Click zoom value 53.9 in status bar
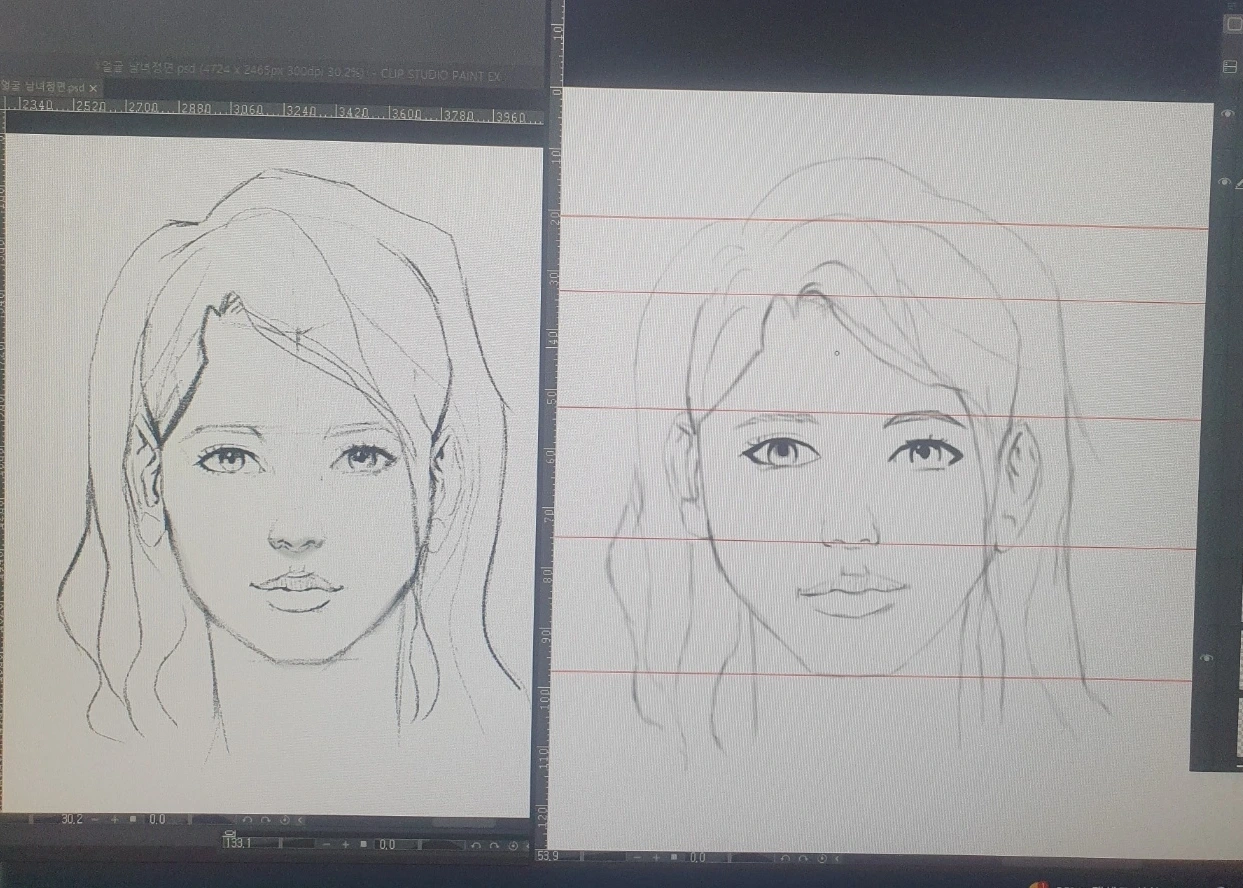Screen dimensions: 1243x888 [x=547, y=857]
